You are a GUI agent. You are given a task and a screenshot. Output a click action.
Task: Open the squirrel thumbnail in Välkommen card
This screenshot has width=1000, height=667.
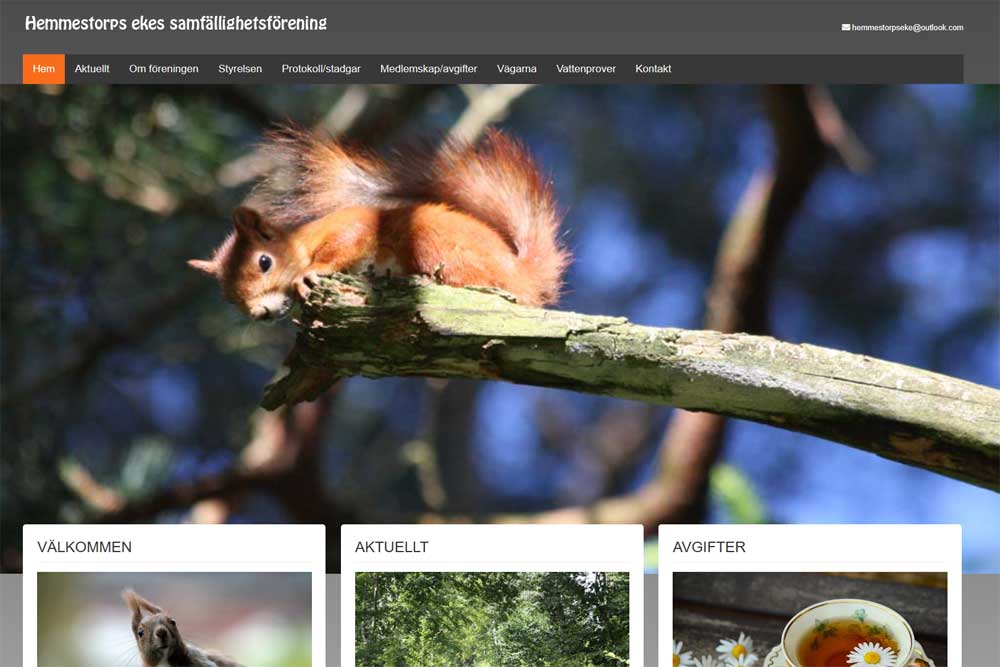coord(174,620)
